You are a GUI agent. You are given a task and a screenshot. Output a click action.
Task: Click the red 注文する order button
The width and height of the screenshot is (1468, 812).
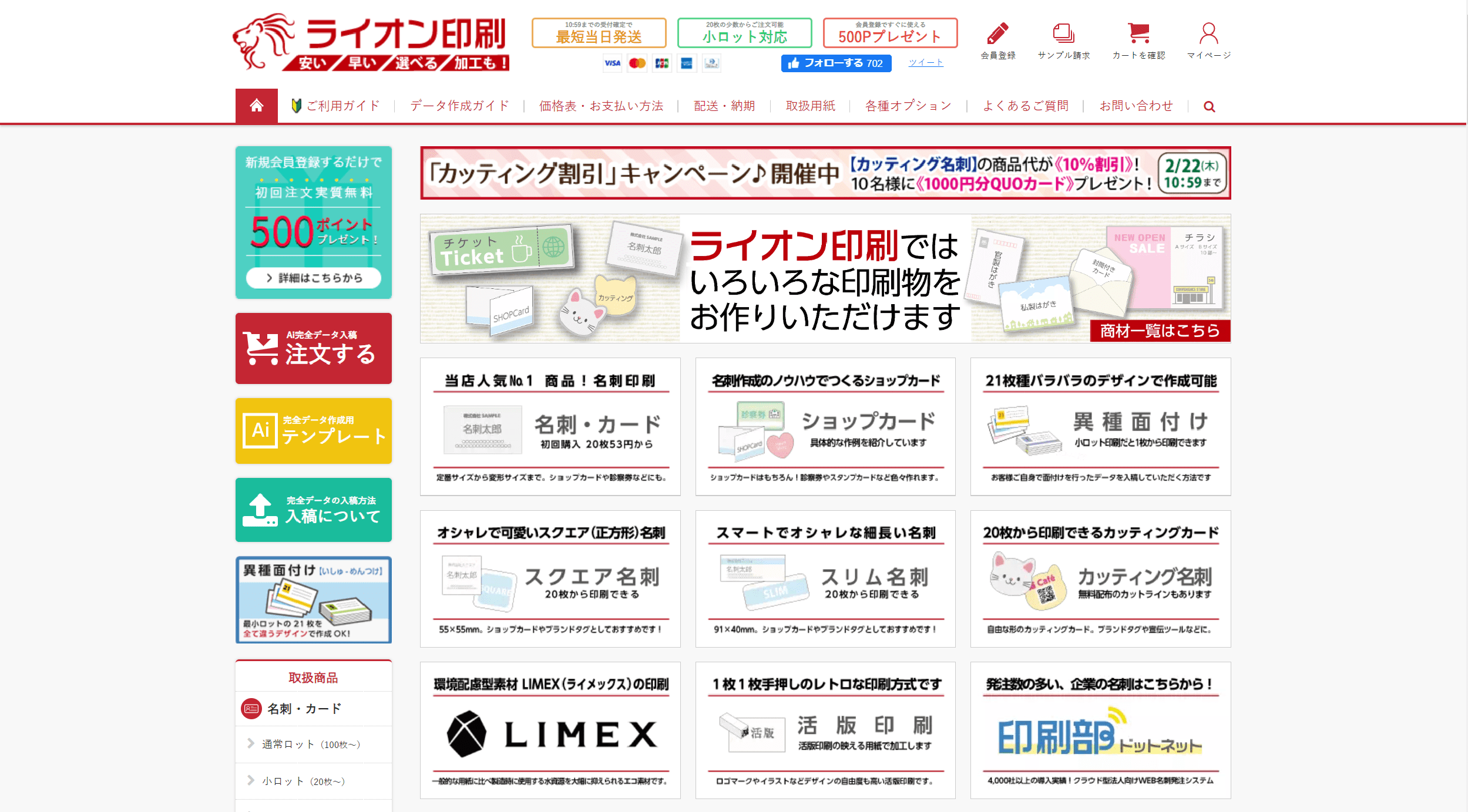[314, 348]
